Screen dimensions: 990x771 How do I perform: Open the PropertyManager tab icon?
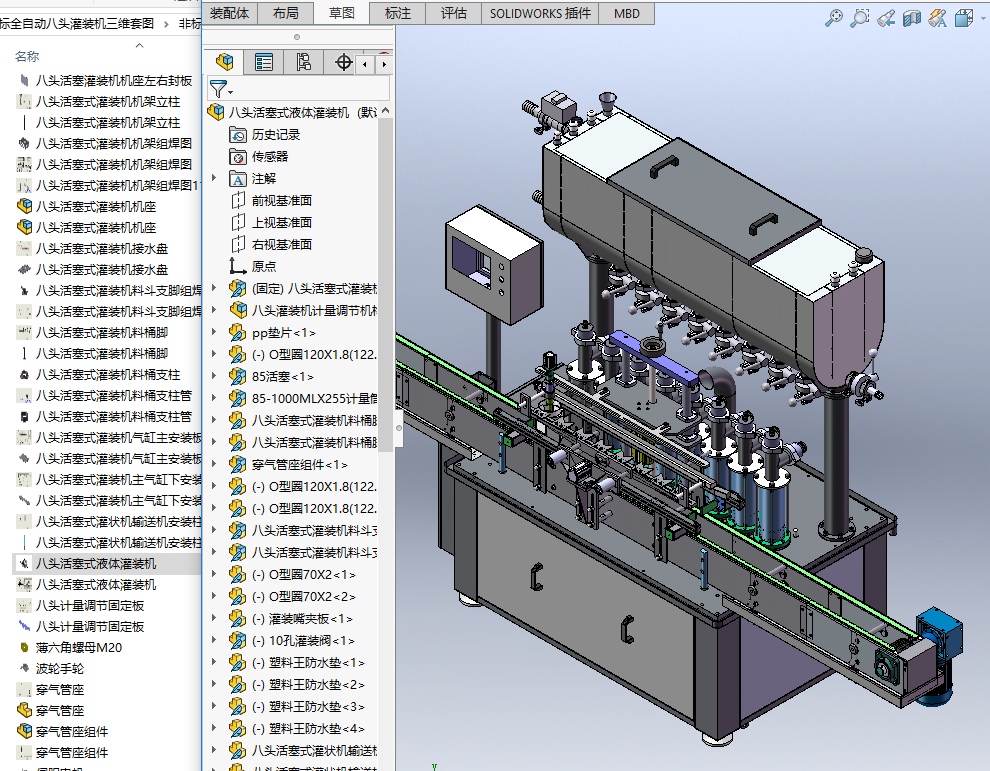coord(264,62)
